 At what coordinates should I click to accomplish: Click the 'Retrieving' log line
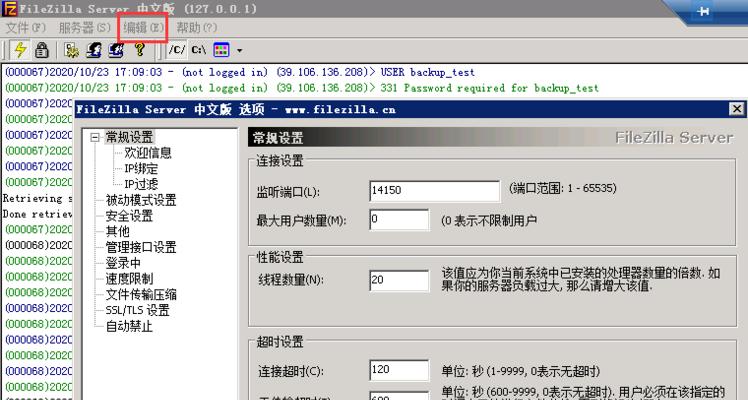pos(37,198)
